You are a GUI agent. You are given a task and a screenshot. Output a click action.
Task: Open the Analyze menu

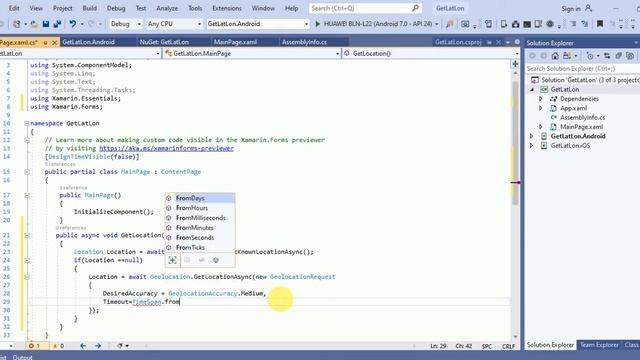tap(167, 8)
